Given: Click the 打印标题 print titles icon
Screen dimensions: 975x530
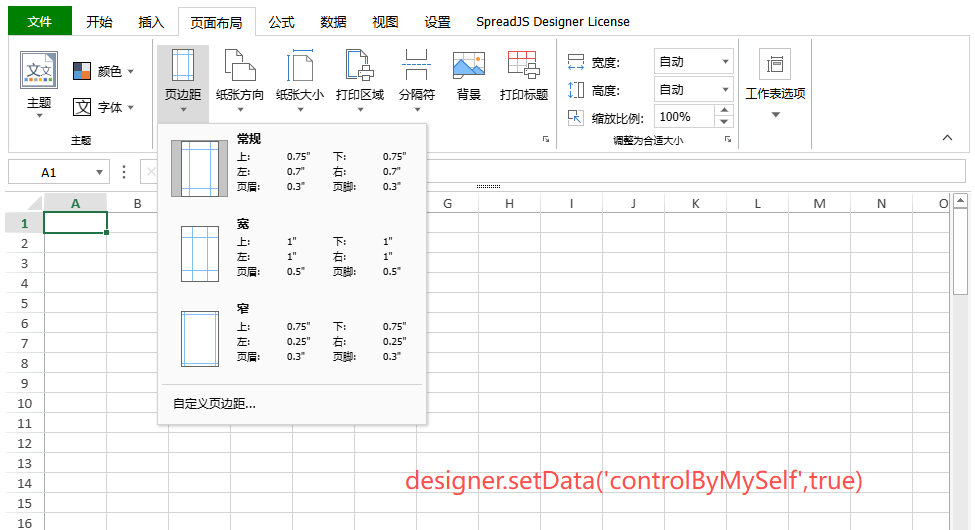Looking at the screenshot, I should tap(524, 65).
